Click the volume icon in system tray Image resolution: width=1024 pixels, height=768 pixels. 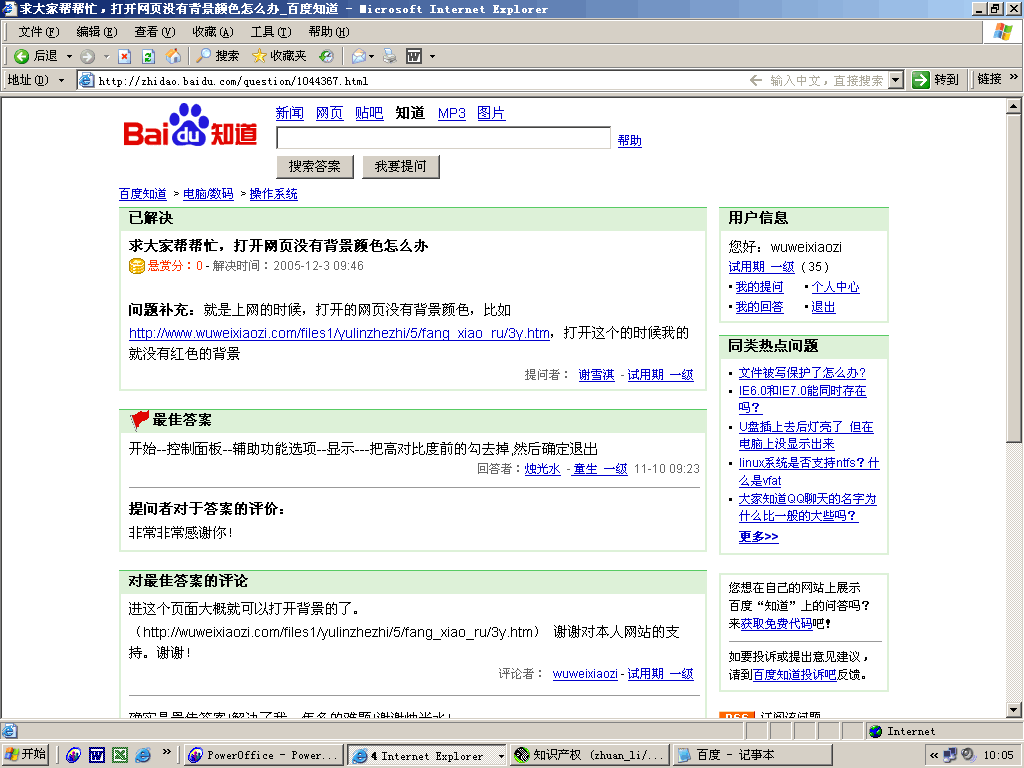click(967, 755)
